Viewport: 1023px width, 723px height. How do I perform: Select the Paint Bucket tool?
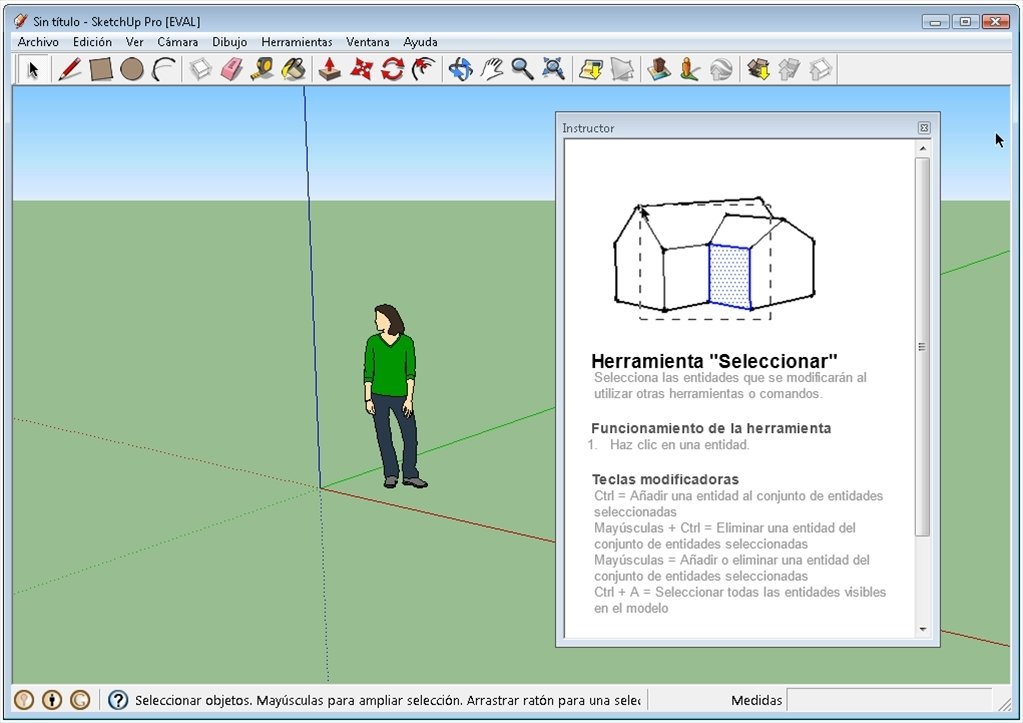[x=294, y=69]
